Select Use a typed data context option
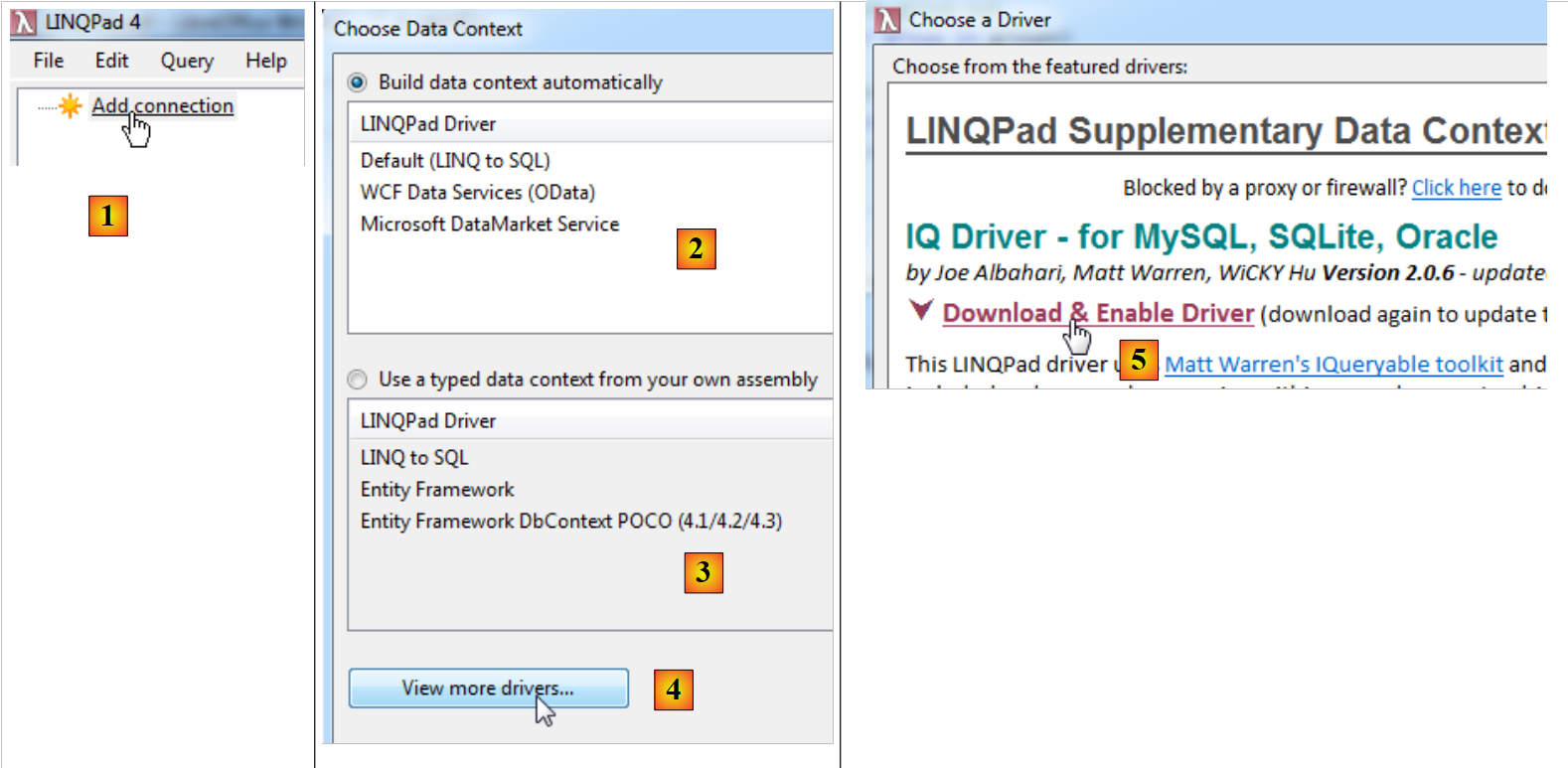This screenshot has height=768, width=1568. point(358,380)
